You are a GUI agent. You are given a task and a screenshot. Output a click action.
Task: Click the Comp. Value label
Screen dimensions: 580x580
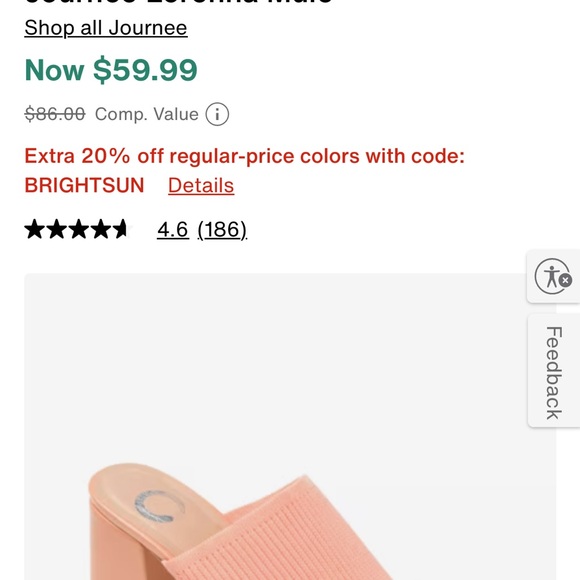[146, 114]
